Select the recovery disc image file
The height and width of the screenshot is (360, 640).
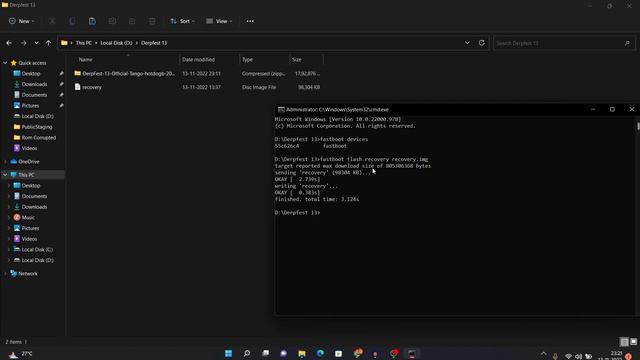point(197,87)
